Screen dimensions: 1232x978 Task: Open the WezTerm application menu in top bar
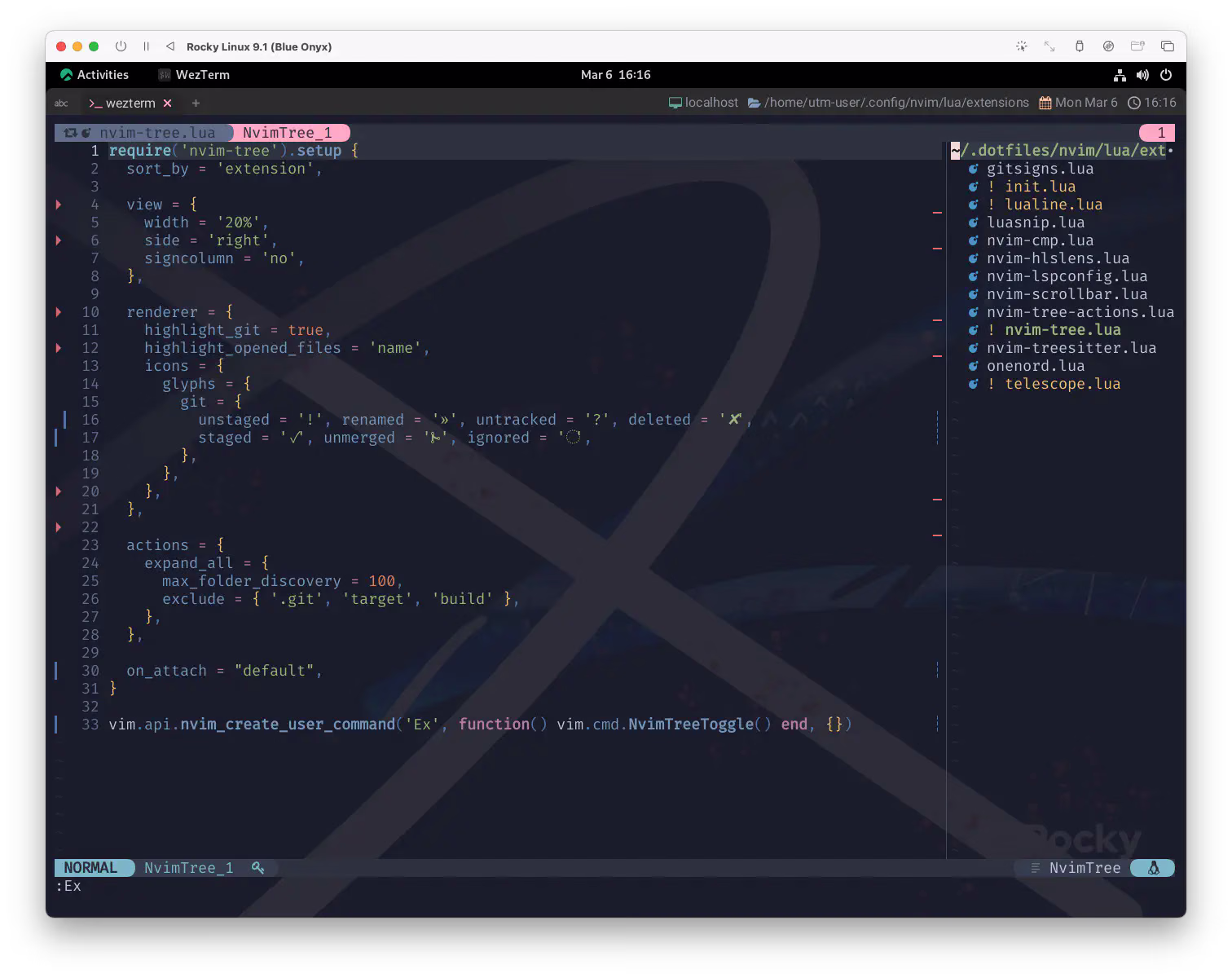[x=194, y=75]
